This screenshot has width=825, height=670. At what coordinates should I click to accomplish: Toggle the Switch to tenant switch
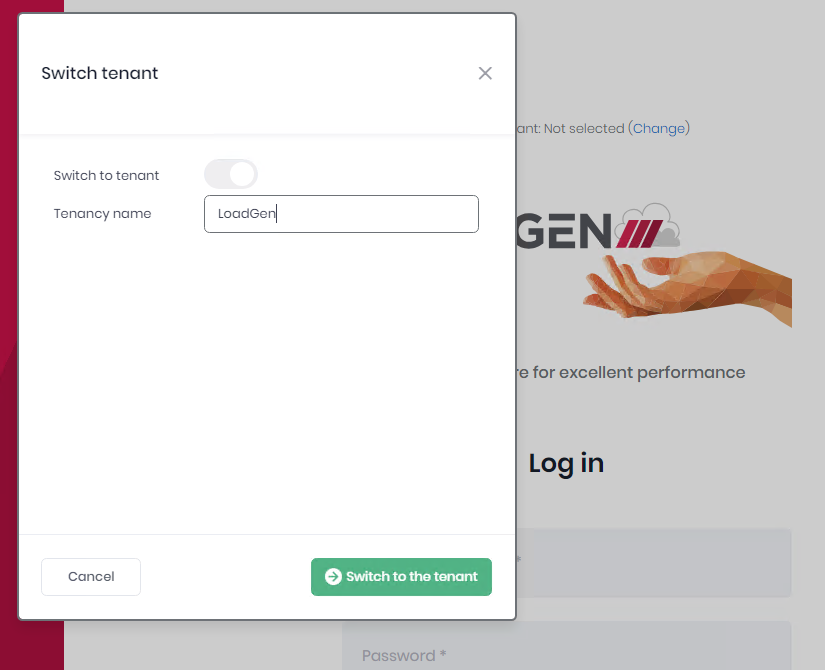pos(231,174)
